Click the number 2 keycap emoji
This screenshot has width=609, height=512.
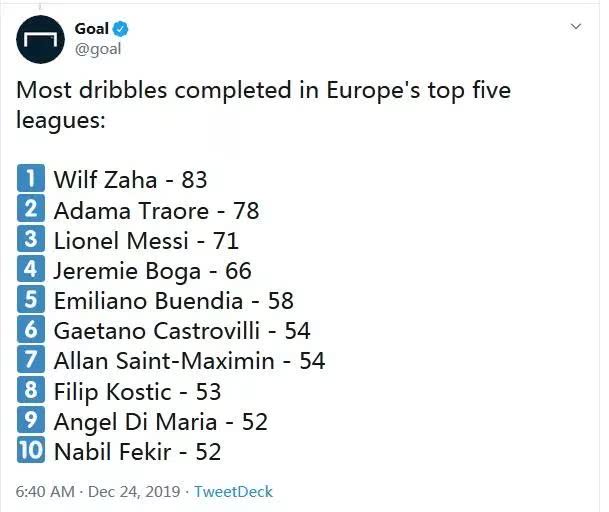click(31, 209)
